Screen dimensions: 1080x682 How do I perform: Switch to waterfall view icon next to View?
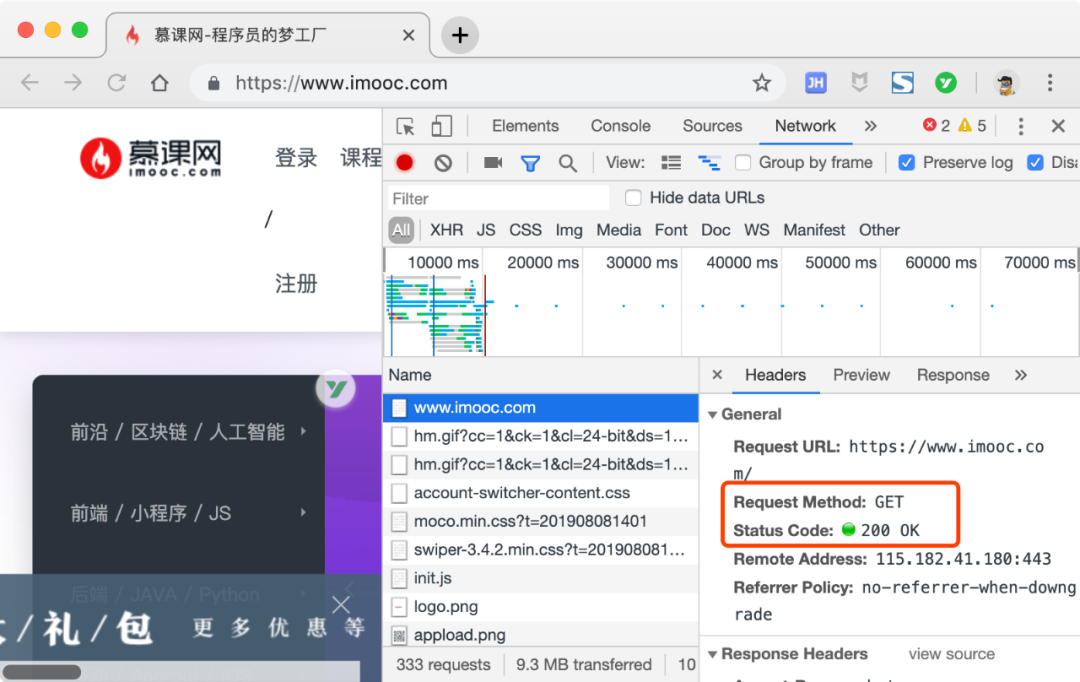pos(708,162)
